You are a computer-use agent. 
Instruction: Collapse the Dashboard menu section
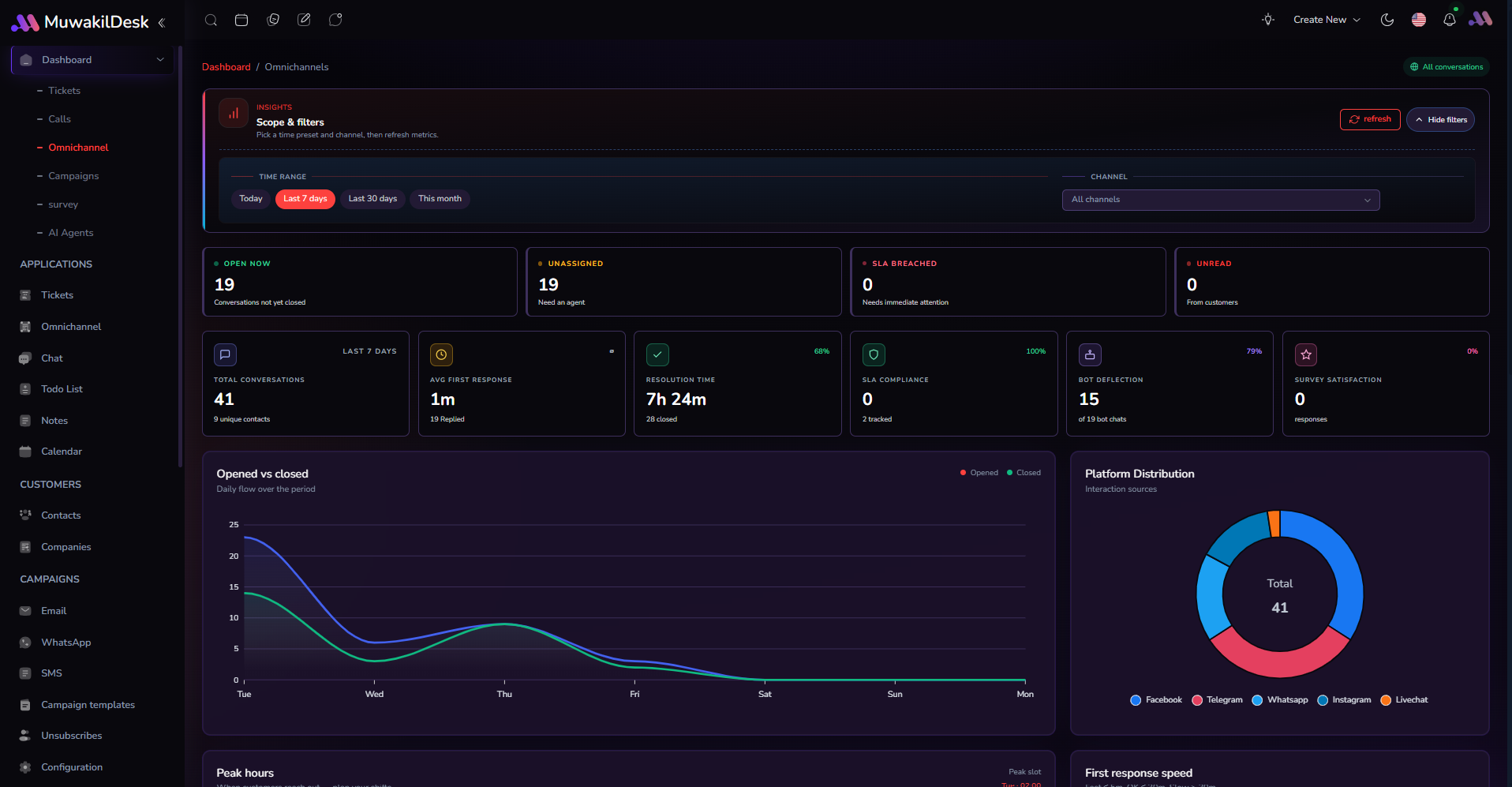click(x=92, y=60)
